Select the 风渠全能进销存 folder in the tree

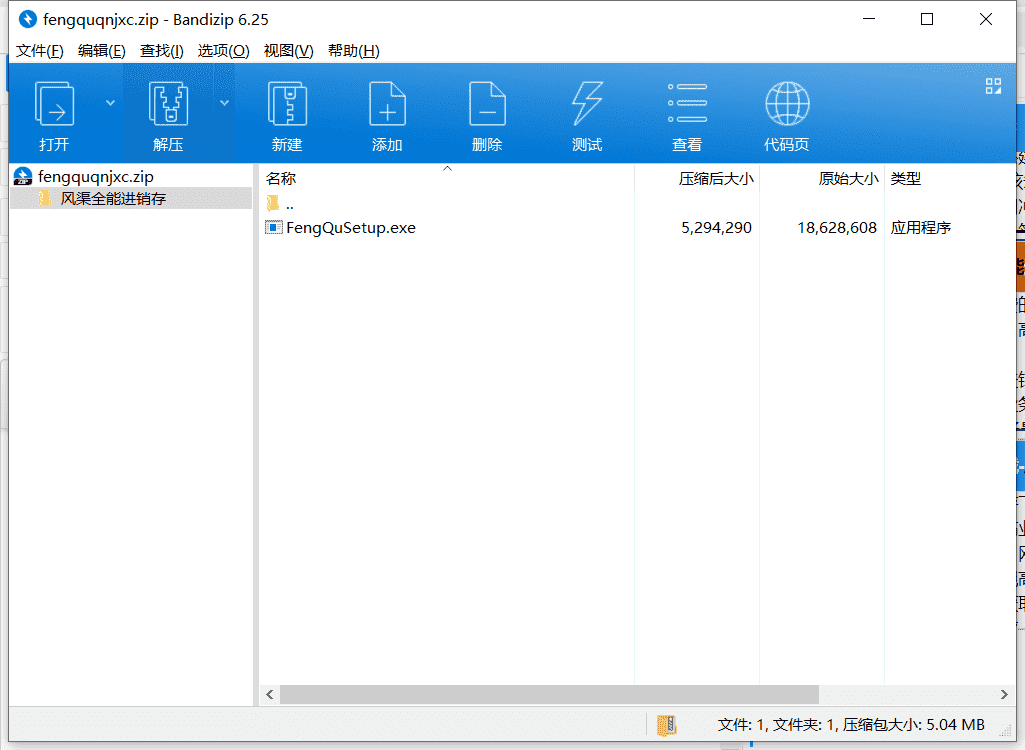pyautogui.click(x=113, y=199)
